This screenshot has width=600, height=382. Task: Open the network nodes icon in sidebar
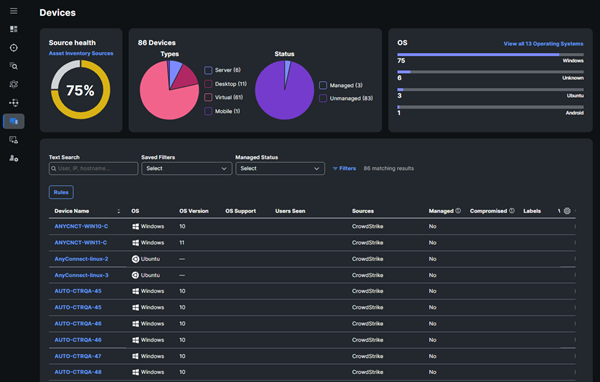point(14,103)
